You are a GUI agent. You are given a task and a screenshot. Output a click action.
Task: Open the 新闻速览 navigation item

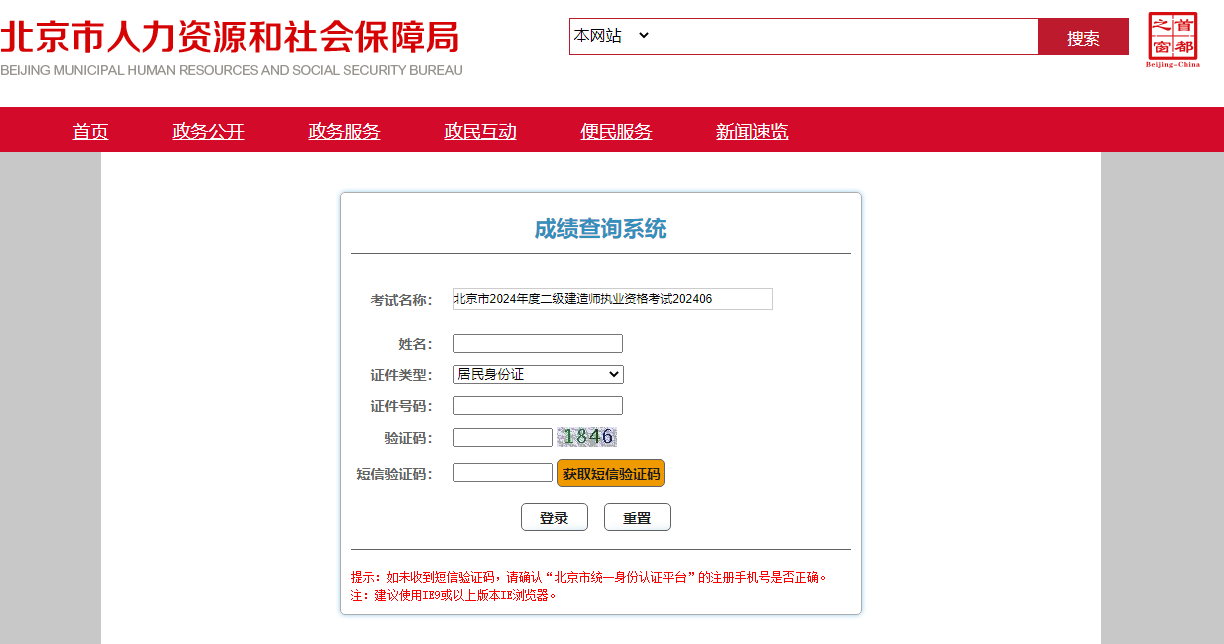[x=752, y=131]
